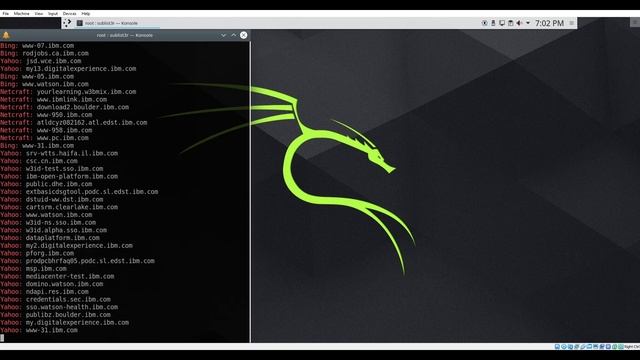Open the VirtualBox Machine menu

[x=22, y=13]
